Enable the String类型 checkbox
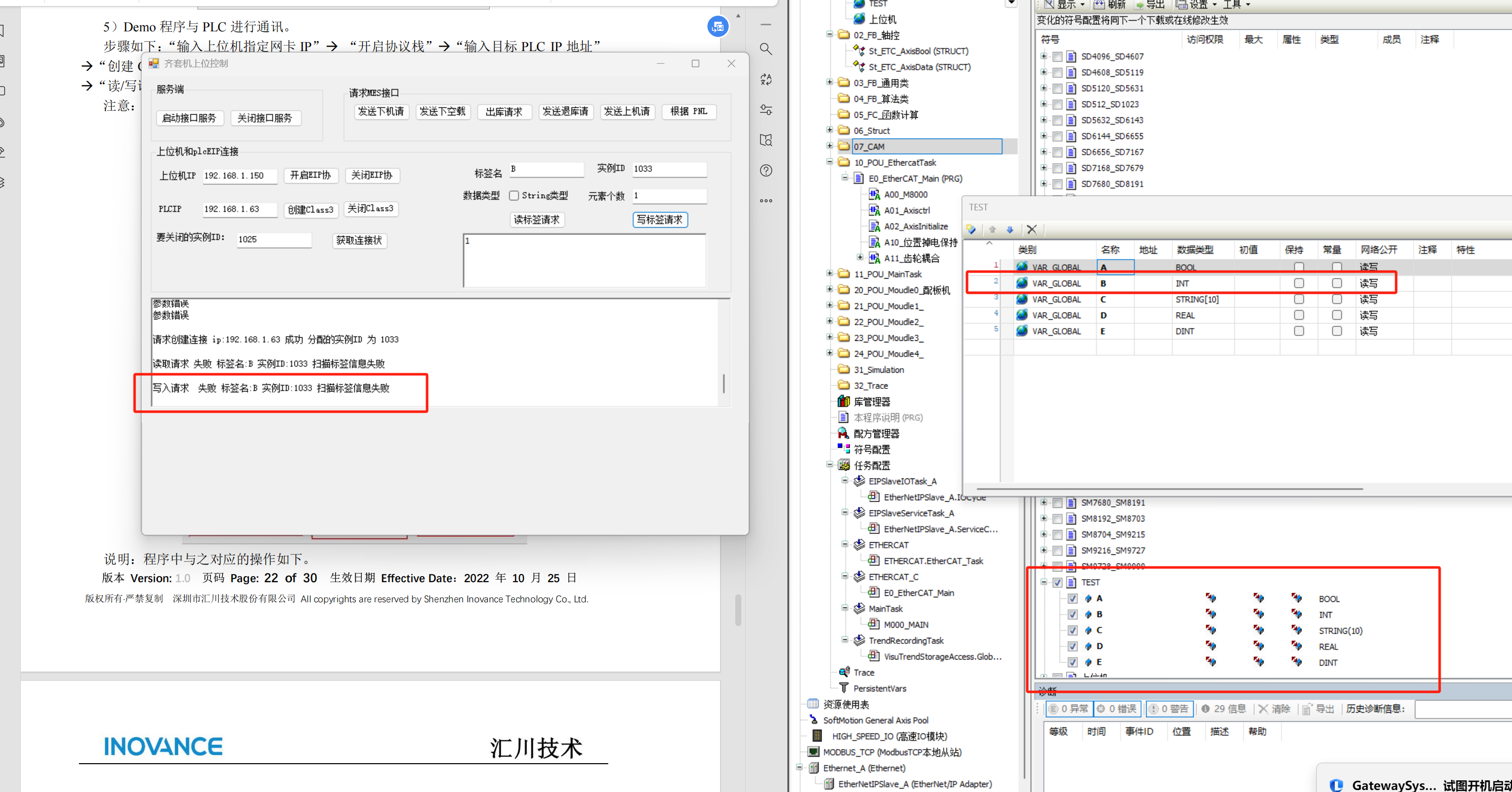 [514, 195]
